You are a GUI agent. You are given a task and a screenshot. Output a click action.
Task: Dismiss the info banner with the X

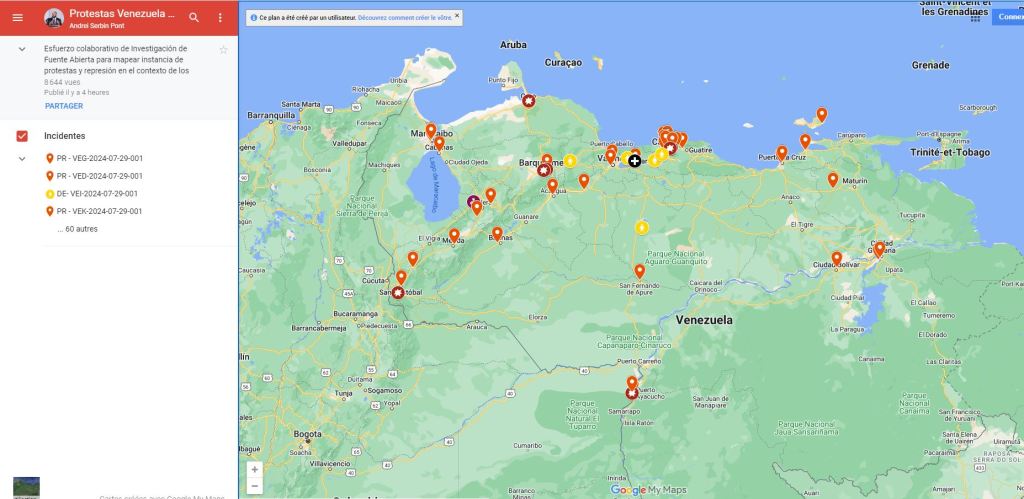457,16
